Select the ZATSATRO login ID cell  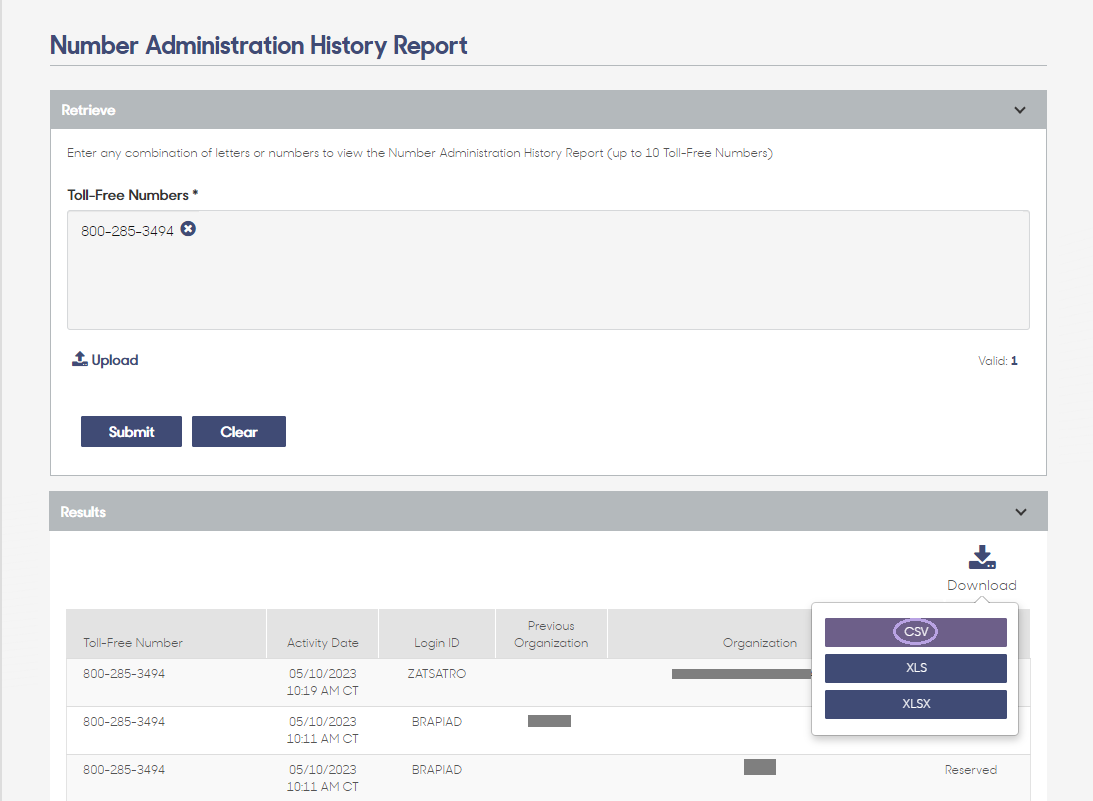[x=436, y=673]
